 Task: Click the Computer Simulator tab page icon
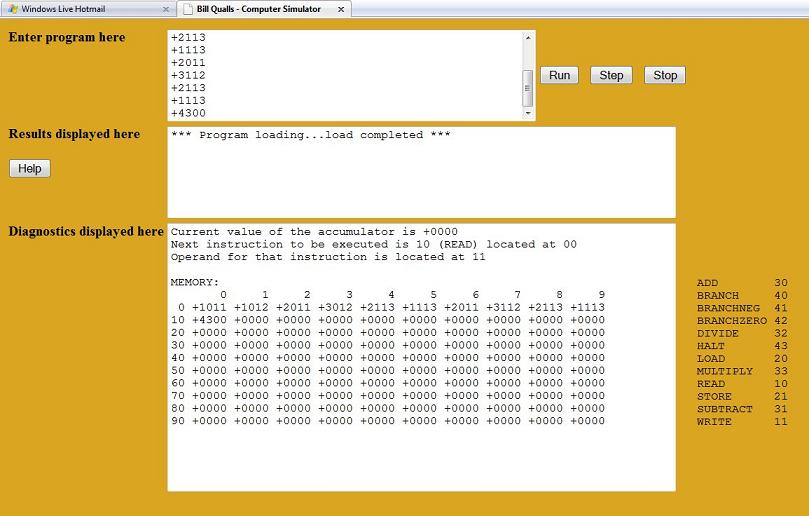click(x=187, y=9)
